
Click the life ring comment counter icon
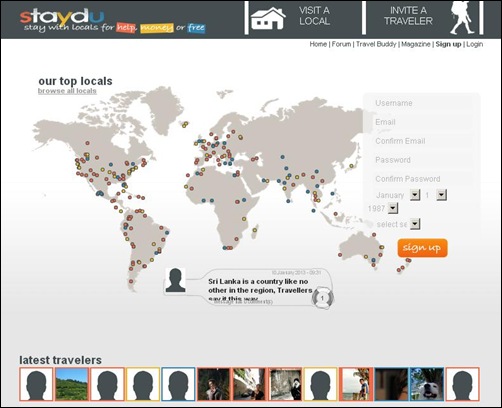322,298
